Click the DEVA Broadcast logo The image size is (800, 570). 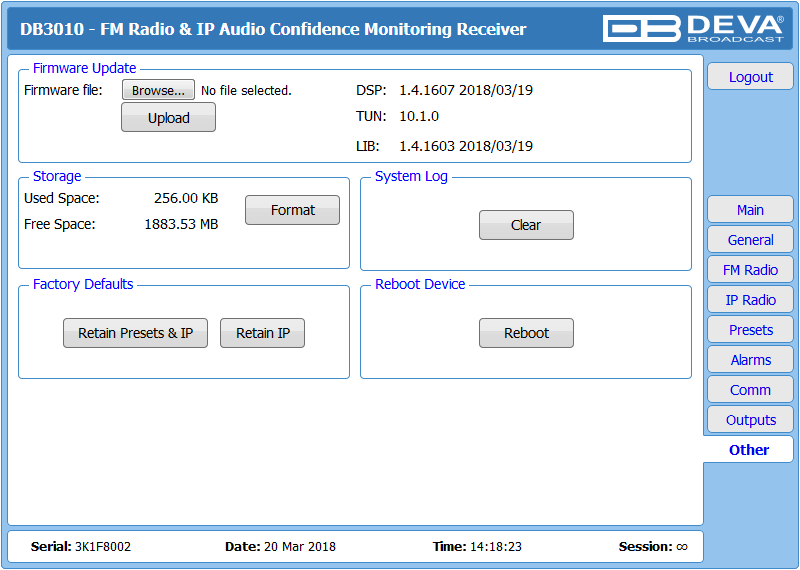click(x=693, y=28)
